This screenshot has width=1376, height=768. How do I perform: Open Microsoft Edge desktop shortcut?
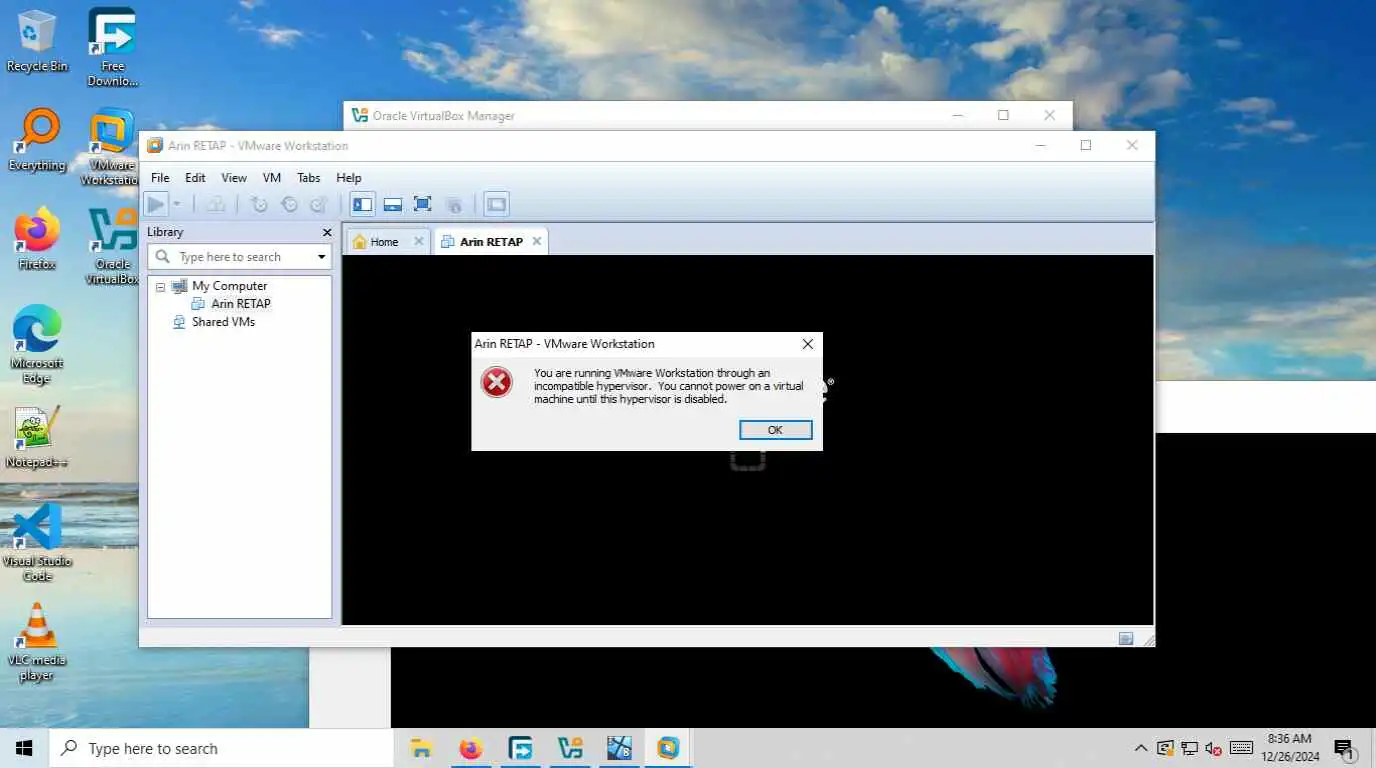point(37,345)
